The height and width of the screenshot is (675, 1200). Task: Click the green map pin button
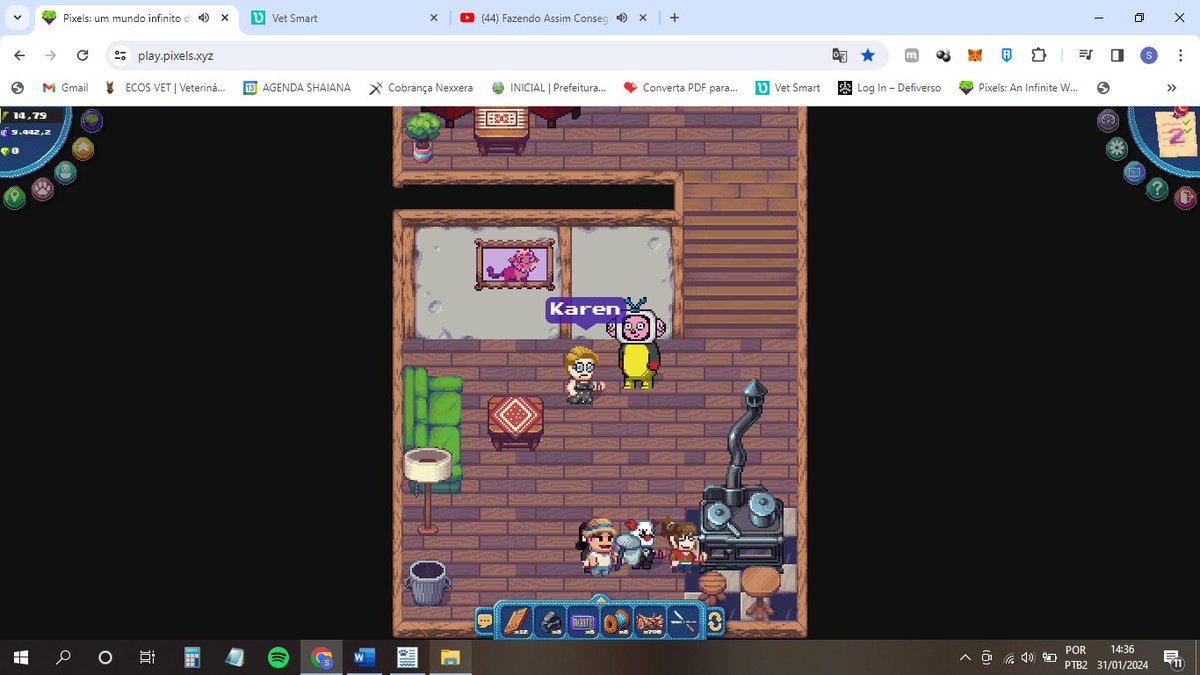pyautogui.click(x=14, y=197)
